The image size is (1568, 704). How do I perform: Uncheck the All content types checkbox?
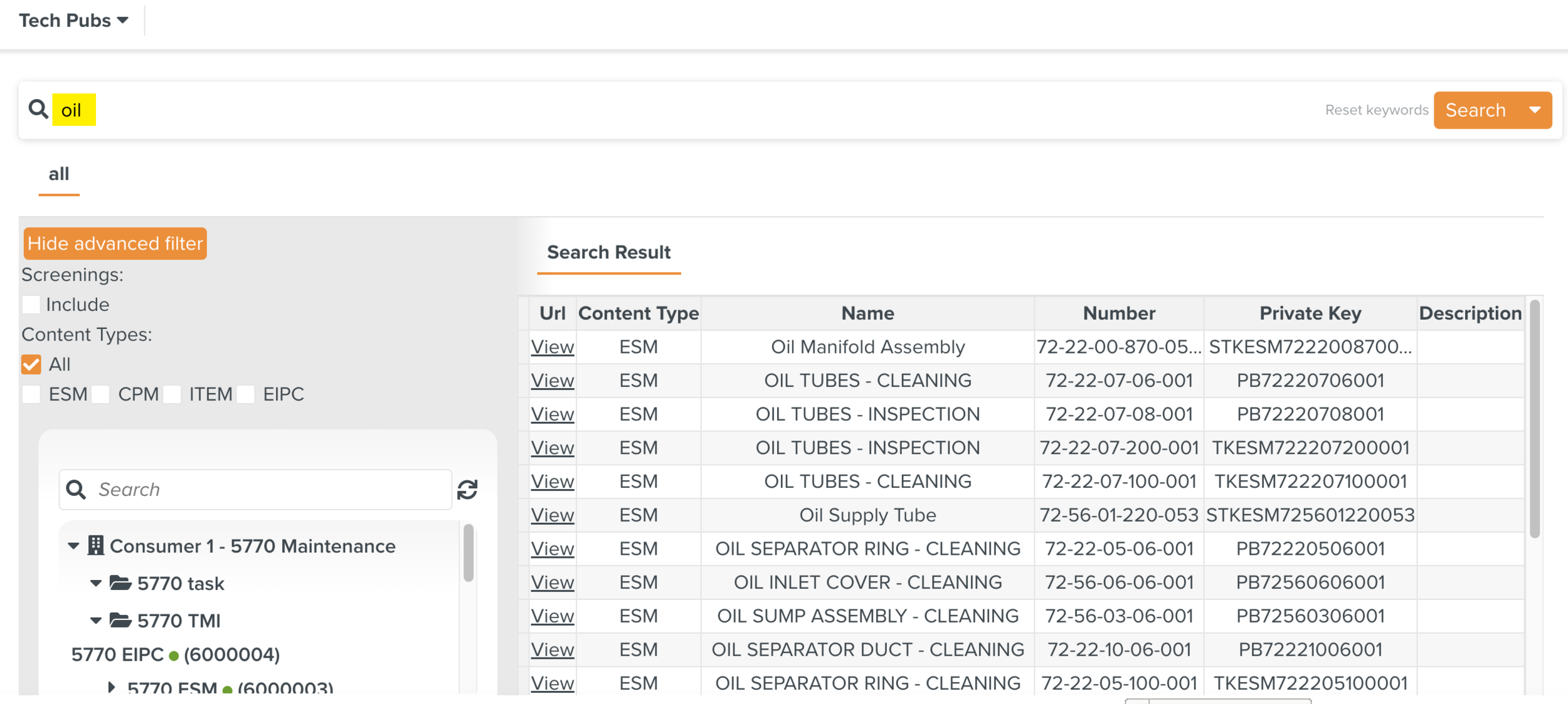click(31, 364)
